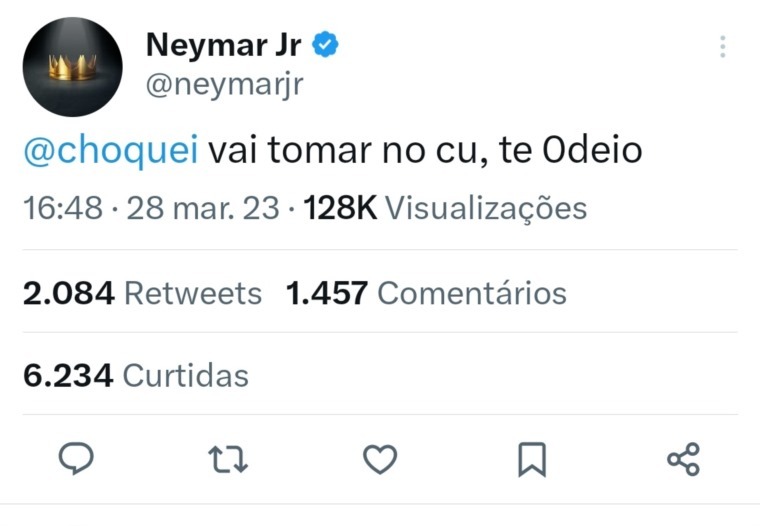
Task: Click the Neymar Jr display name
Action: (x=224, y=44)
